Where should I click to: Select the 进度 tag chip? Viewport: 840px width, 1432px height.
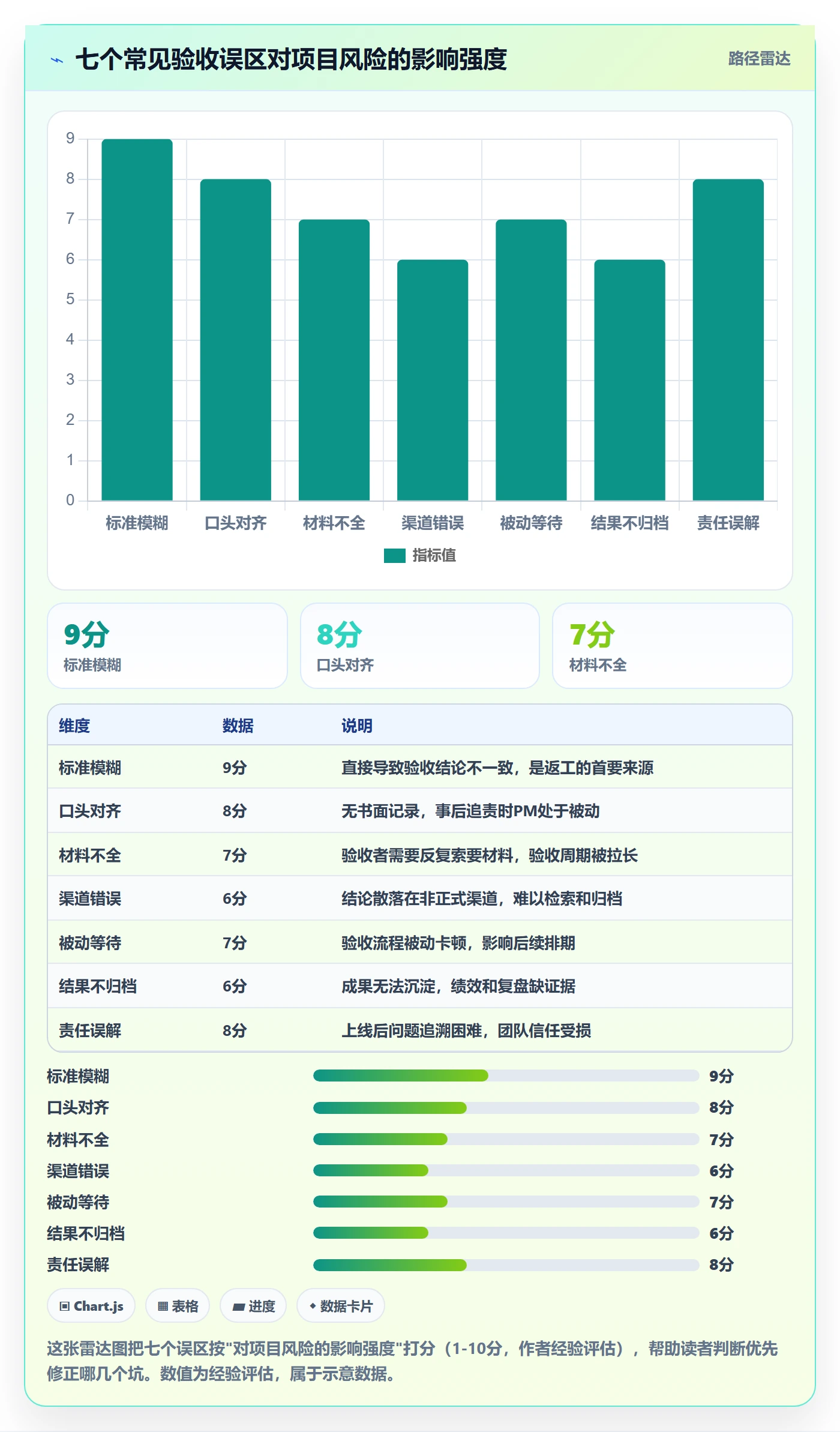[253, 1306]
